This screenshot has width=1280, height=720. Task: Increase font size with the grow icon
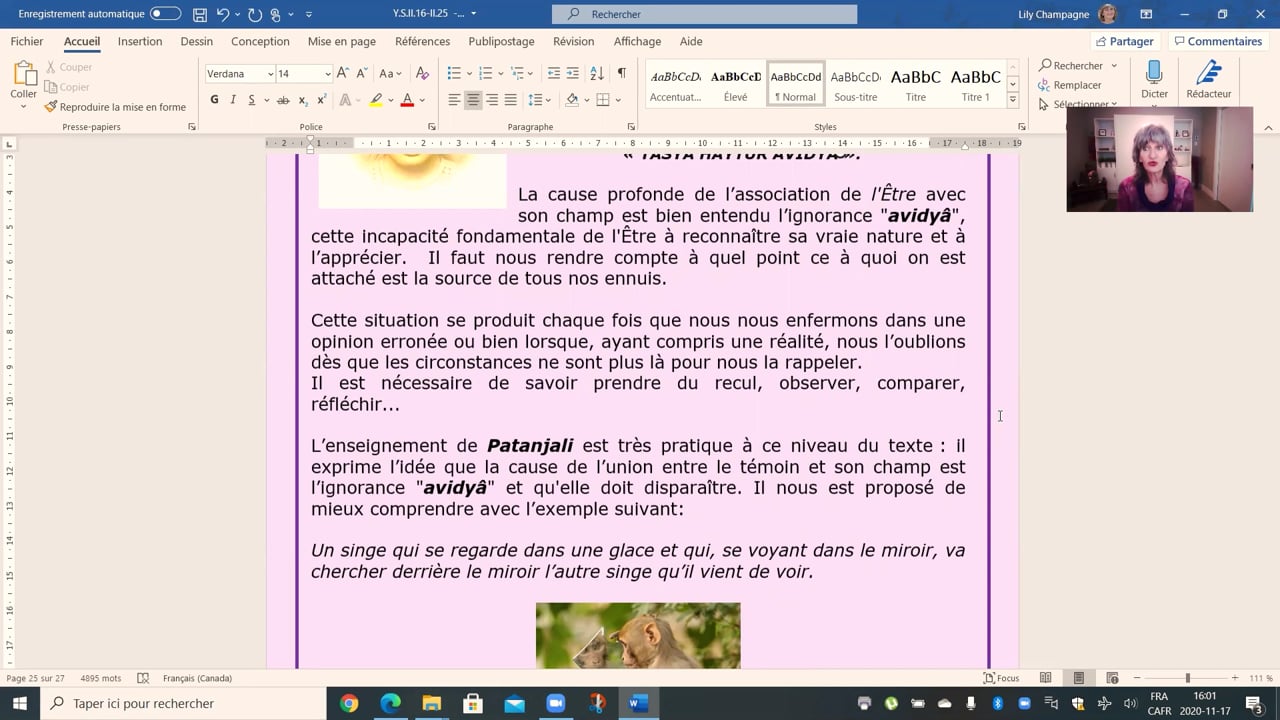coord(343,73)
